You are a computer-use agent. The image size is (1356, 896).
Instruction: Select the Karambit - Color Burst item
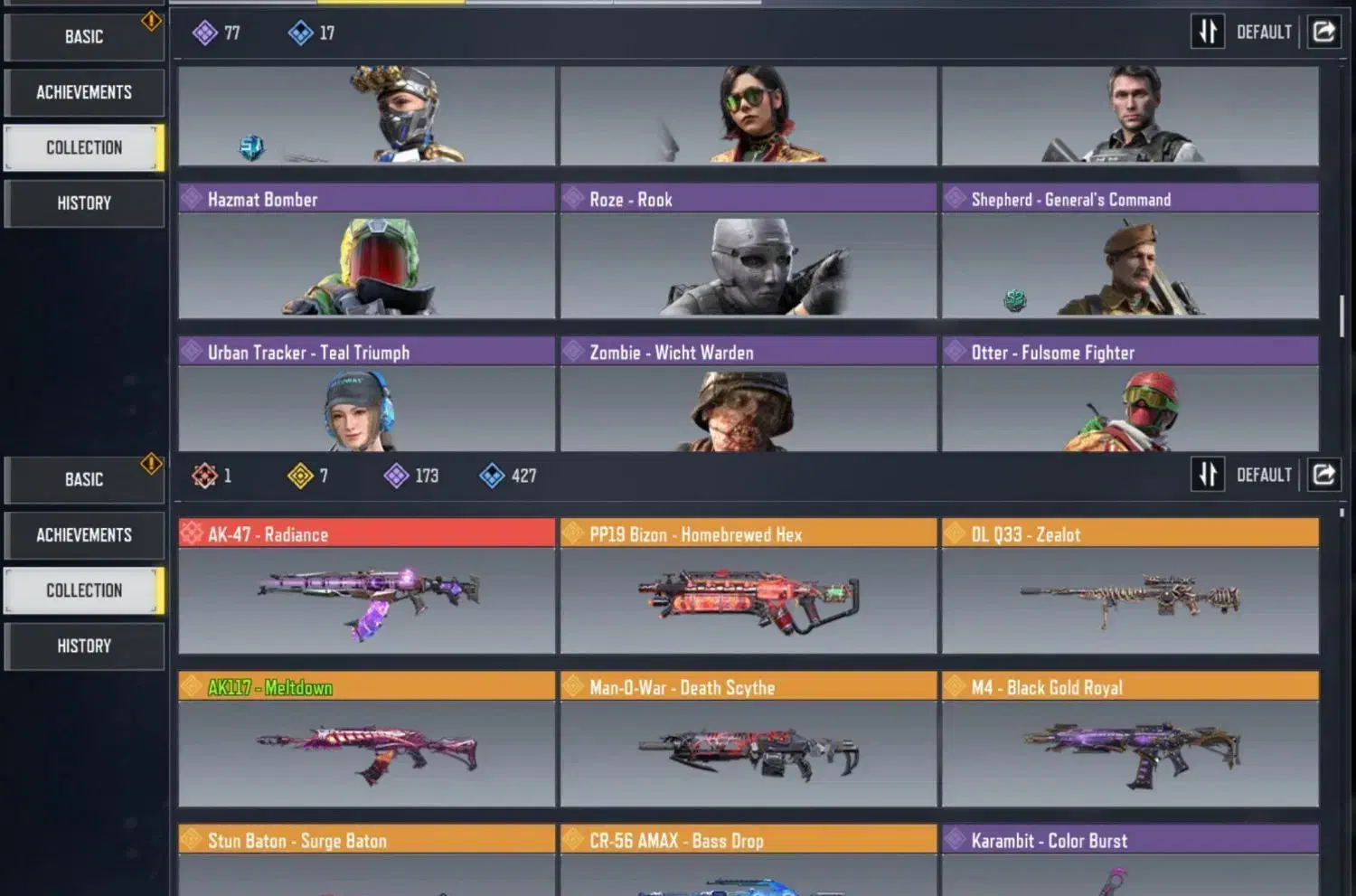pos(1130,860)
